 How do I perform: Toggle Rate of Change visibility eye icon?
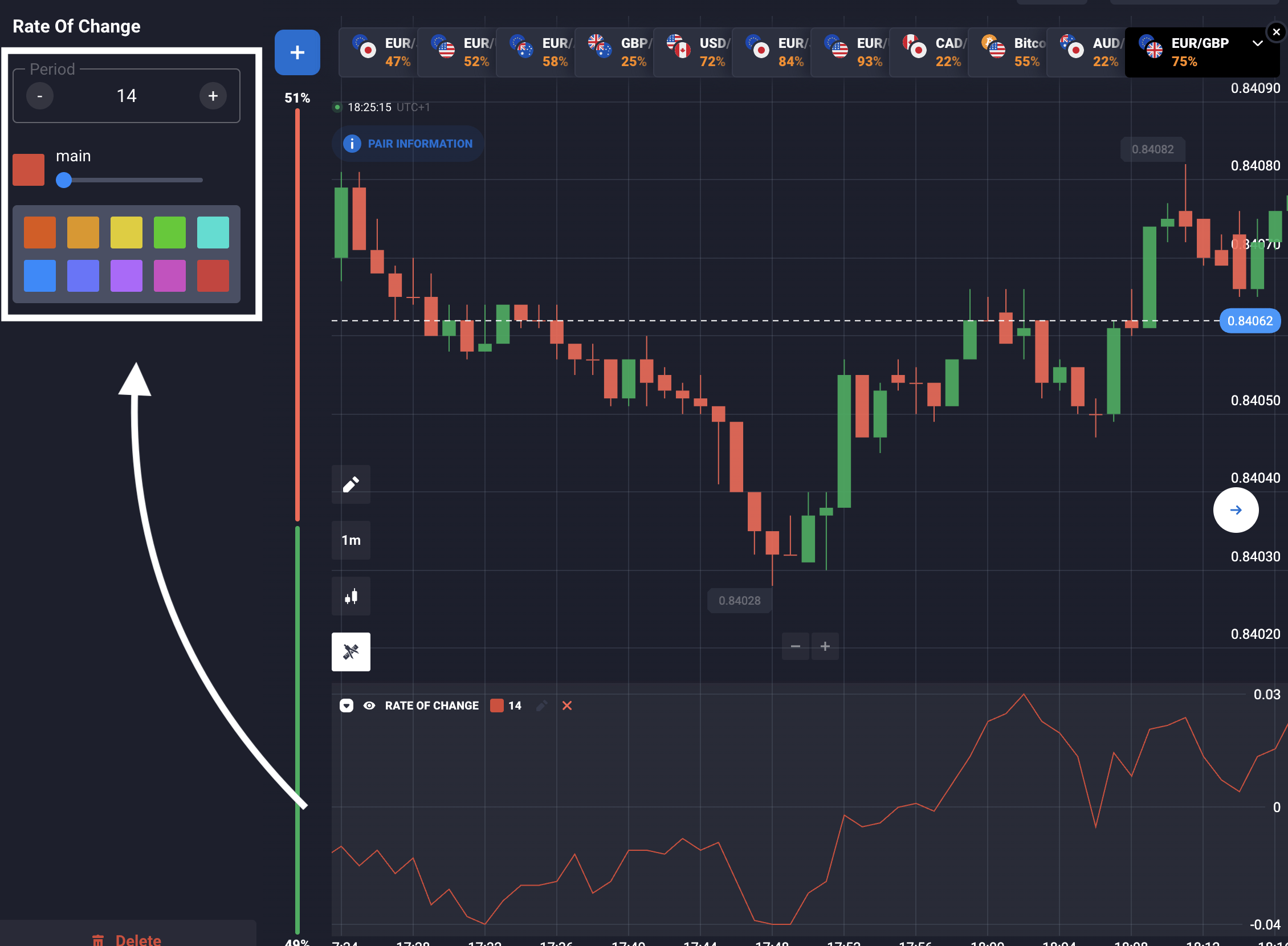pos(369,706)
